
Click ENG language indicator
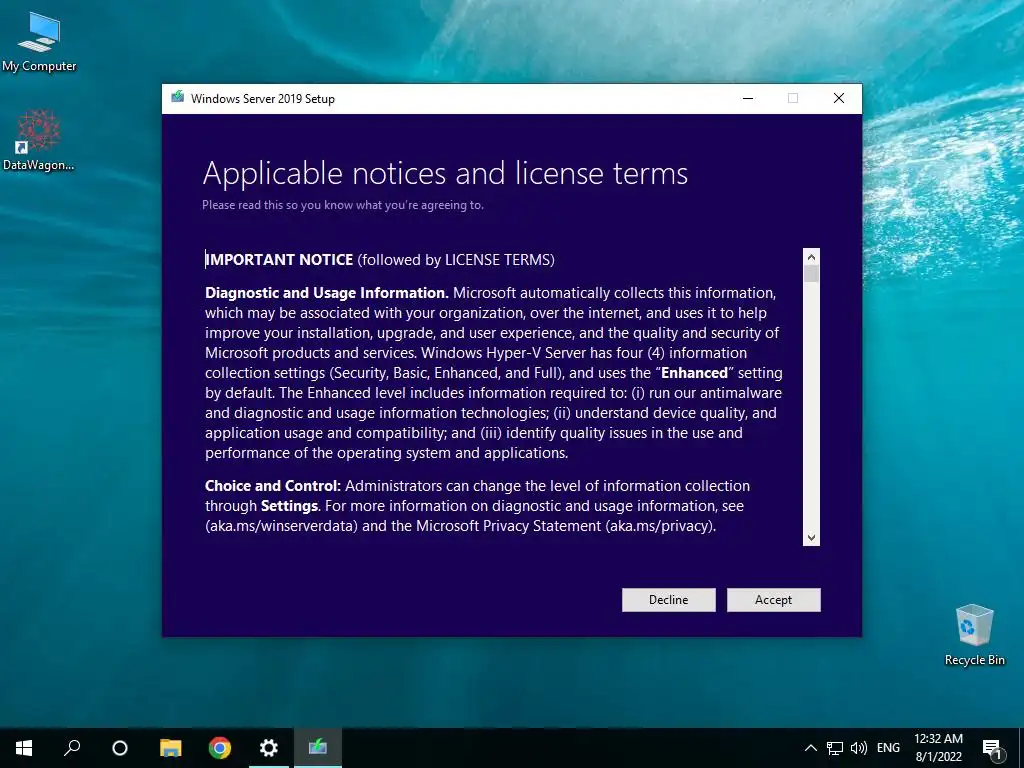(x=888, y=748)
